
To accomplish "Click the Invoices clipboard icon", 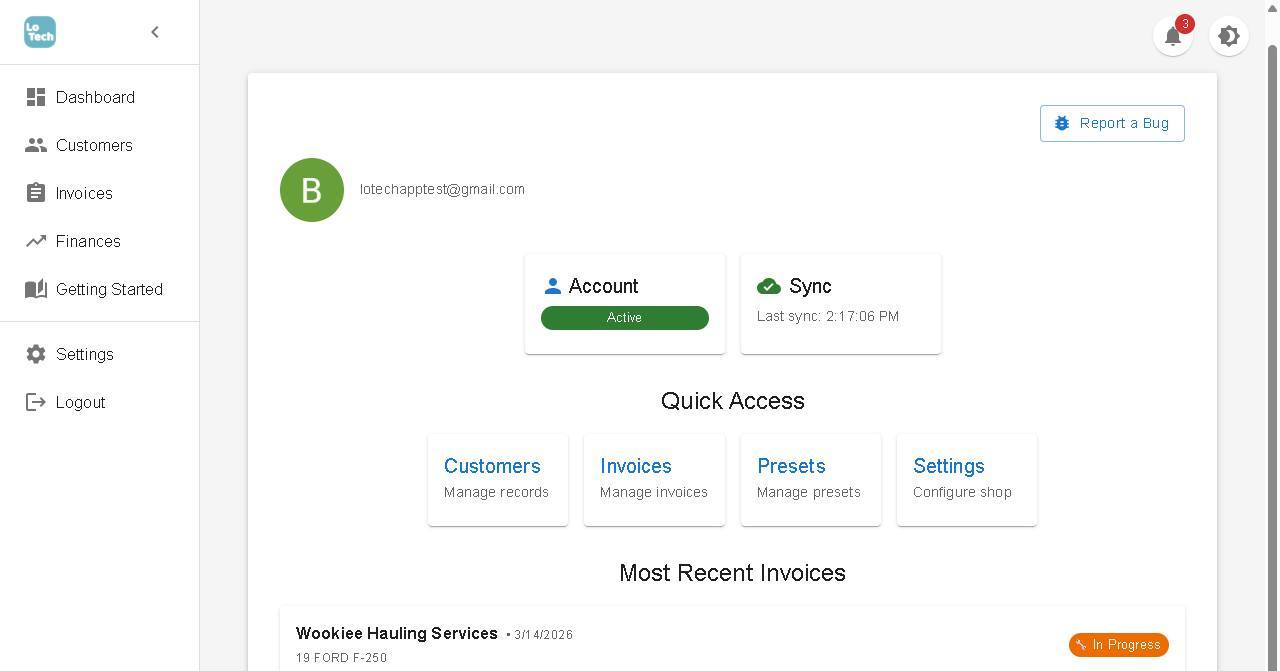I will click(36, 193).
